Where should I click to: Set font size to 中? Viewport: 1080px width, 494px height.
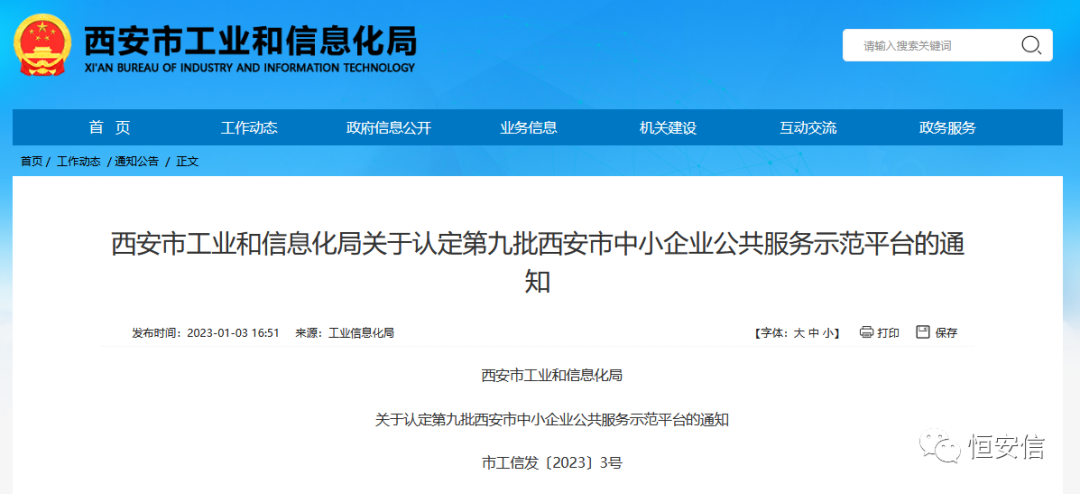[814, 333]
